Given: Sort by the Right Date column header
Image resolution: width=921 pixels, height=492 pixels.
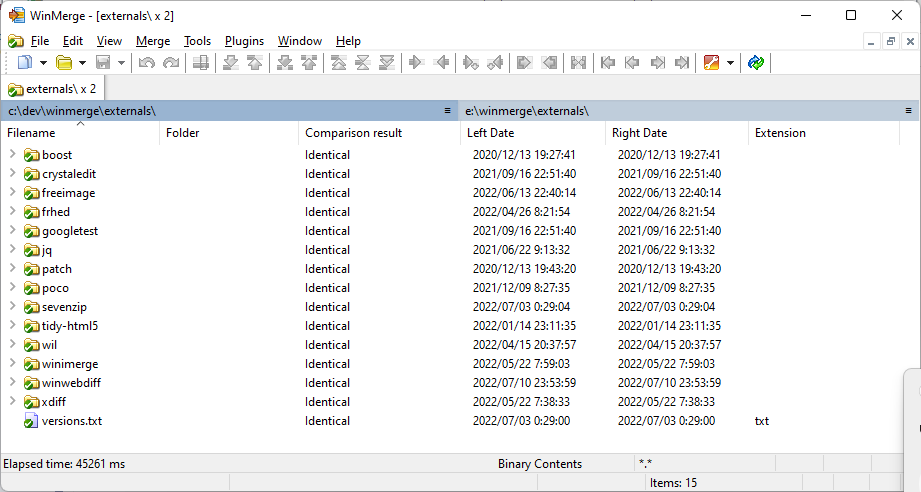Looking at the screenshot, I should 677,133.
